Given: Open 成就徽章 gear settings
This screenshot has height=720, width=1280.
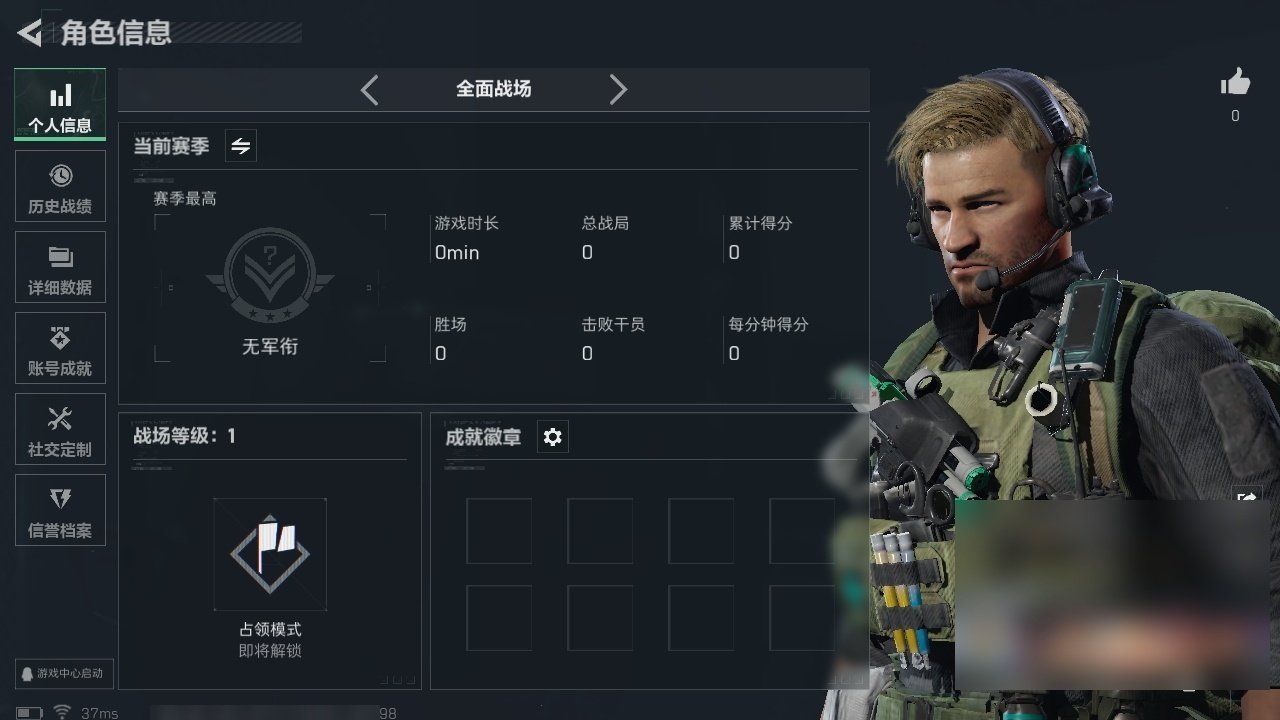Looking at the screenshot, I should [553, 437].
